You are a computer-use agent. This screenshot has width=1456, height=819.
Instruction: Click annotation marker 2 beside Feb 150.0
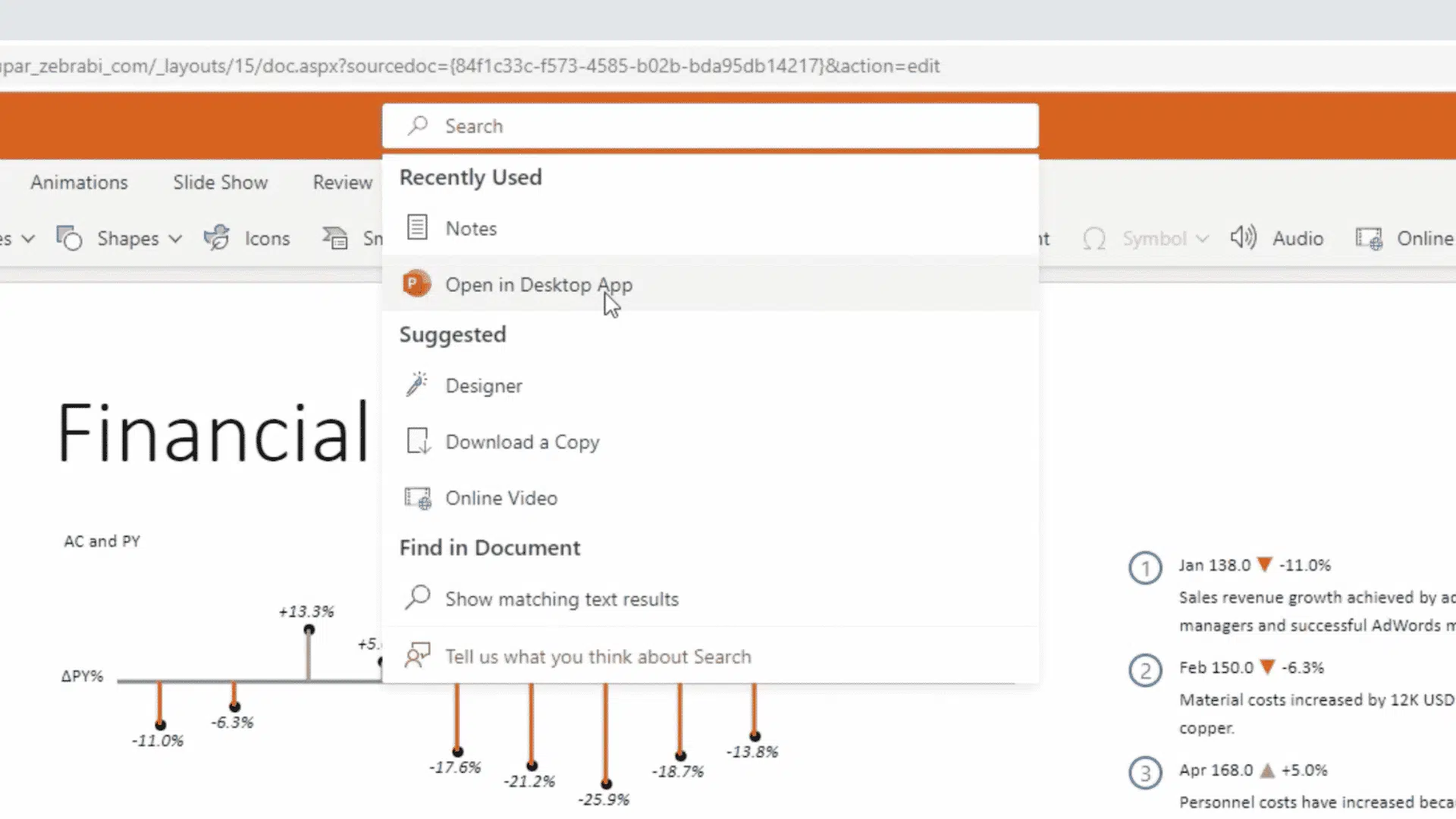[x=1145, y=670]
